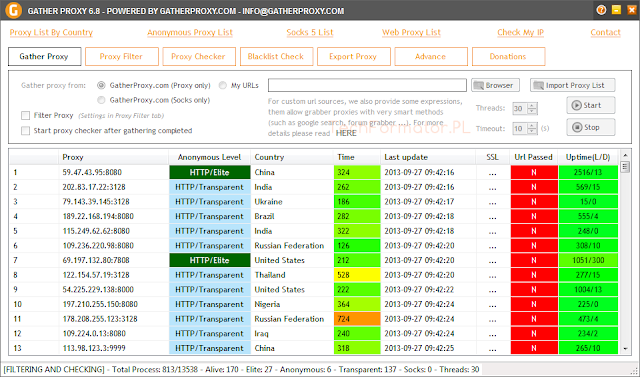Select GatherProxy.com (Socks only) radio button
The image size is (640, 377).
click(101, 100)
